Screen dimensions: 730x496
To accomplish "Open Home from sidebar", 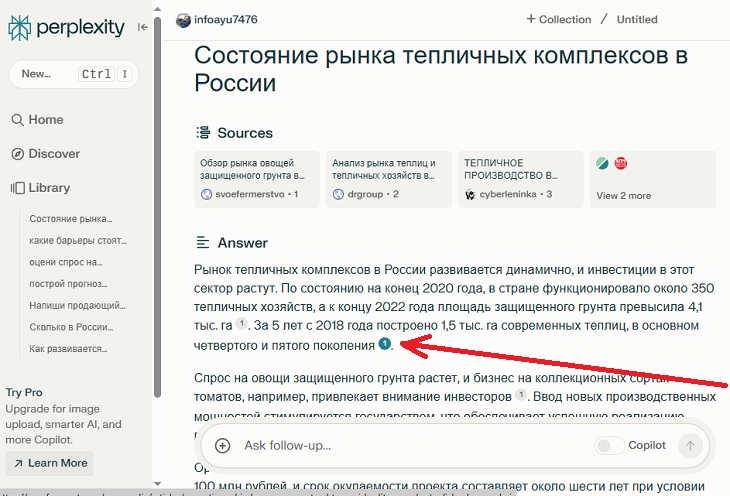I will pyautogui.click(x=37, y=120).
